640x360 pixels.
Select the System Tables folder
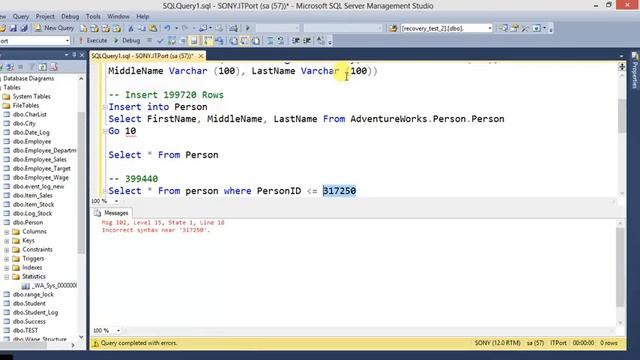click(x=31, y=96)
